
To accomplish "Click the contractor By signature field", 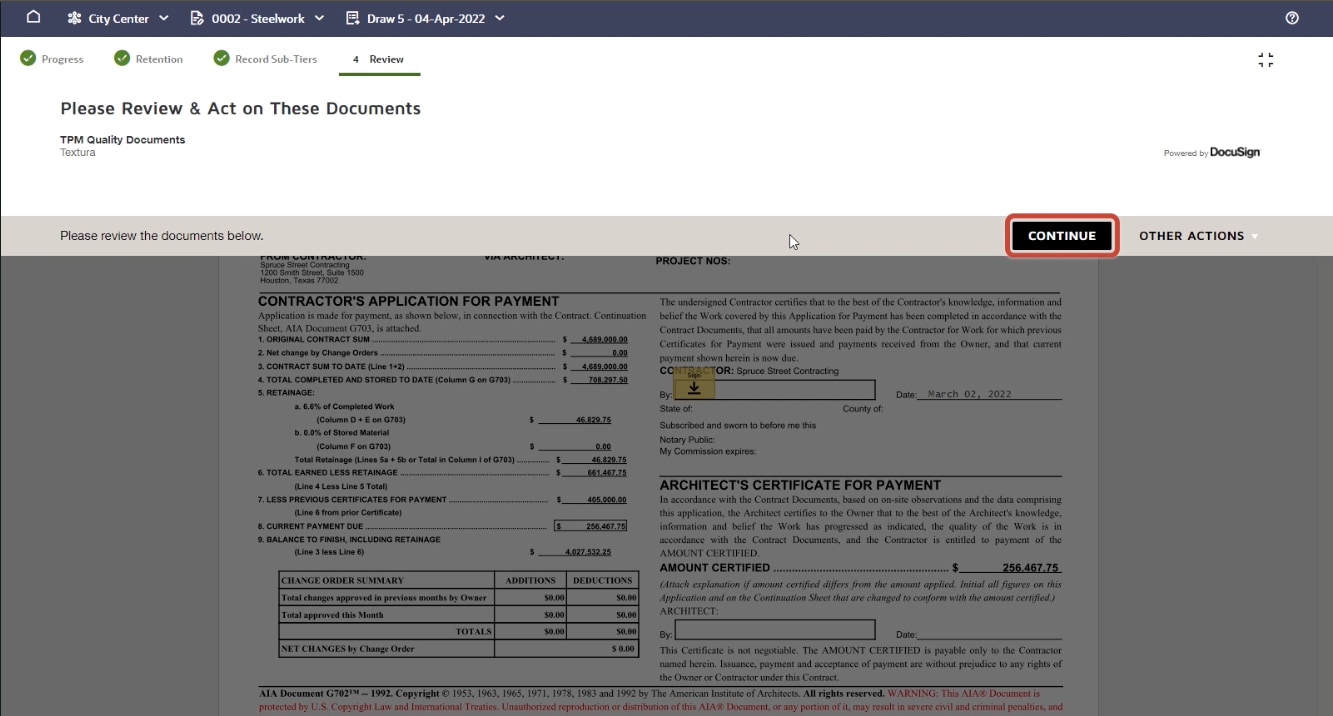I will pyautogui.click(x=775, y=390).
